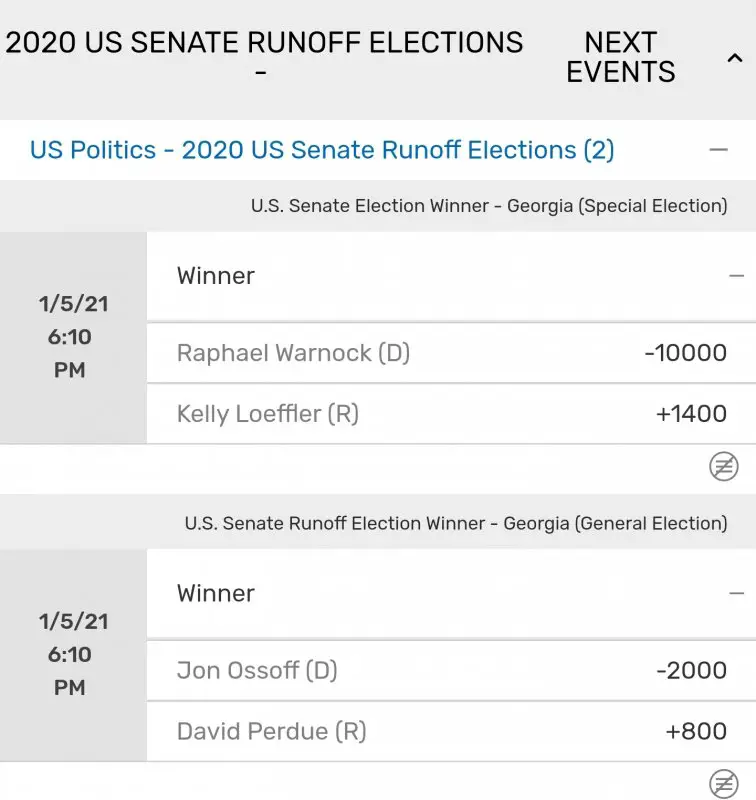Bet on Raphael Warnock (D) at -10000
The height and width of the screenshot is (800, 756).
coord(451,353)
